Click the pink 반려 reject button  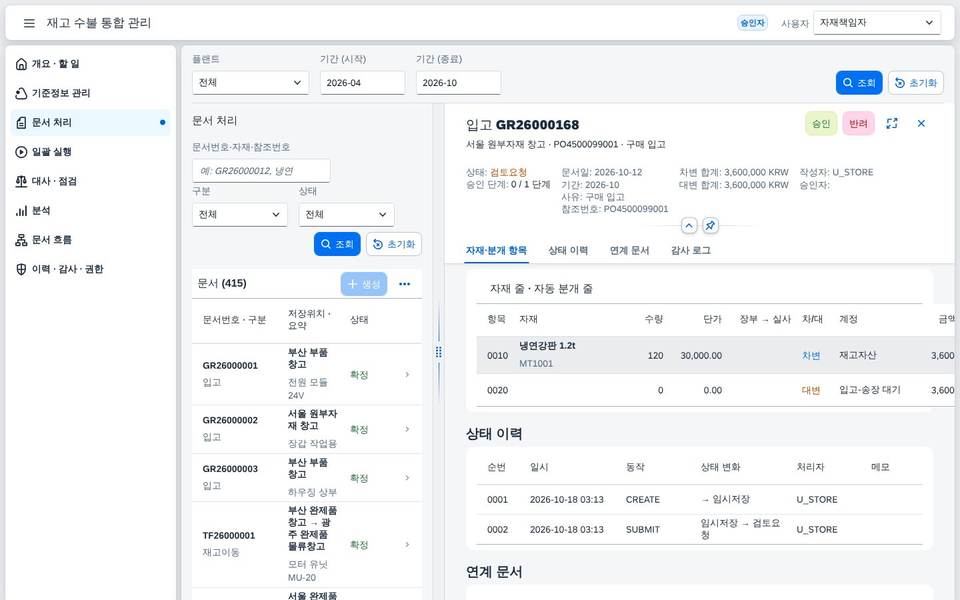tap(858, 124)
